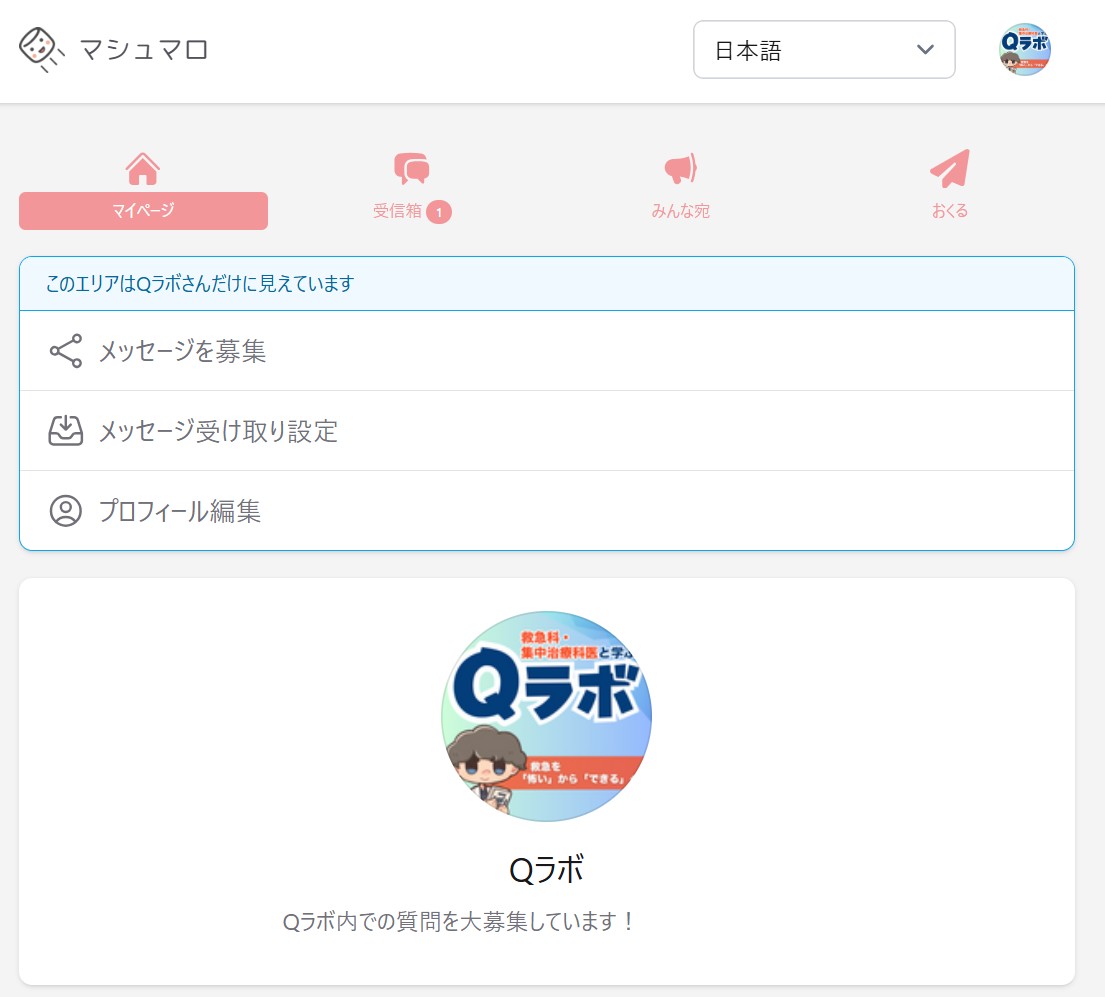
Task: Open the マシュマロ home title link
Action: click(x=144, y=50)
